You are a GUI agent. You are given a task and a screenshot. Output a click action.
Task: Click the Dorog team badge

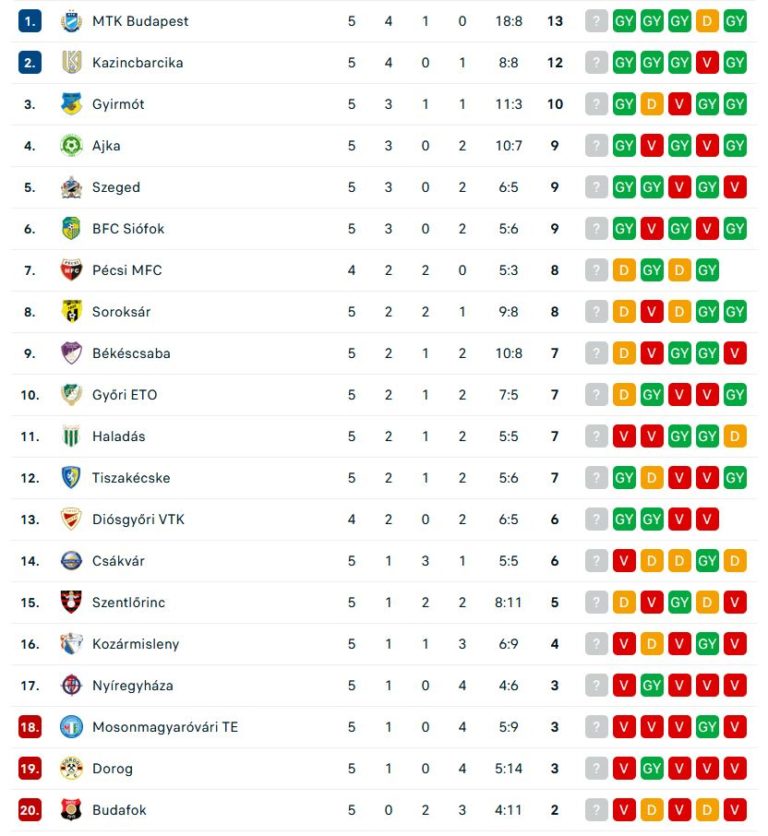[71, 769]
